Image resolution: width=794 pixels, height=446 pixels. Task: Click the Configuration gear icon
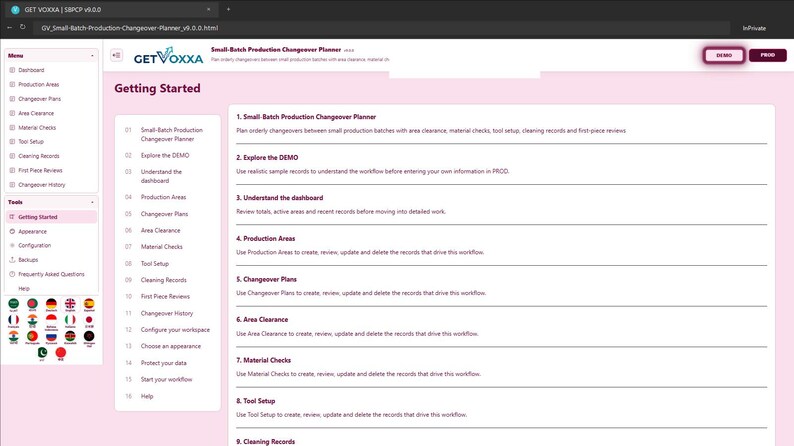[12, 246]
